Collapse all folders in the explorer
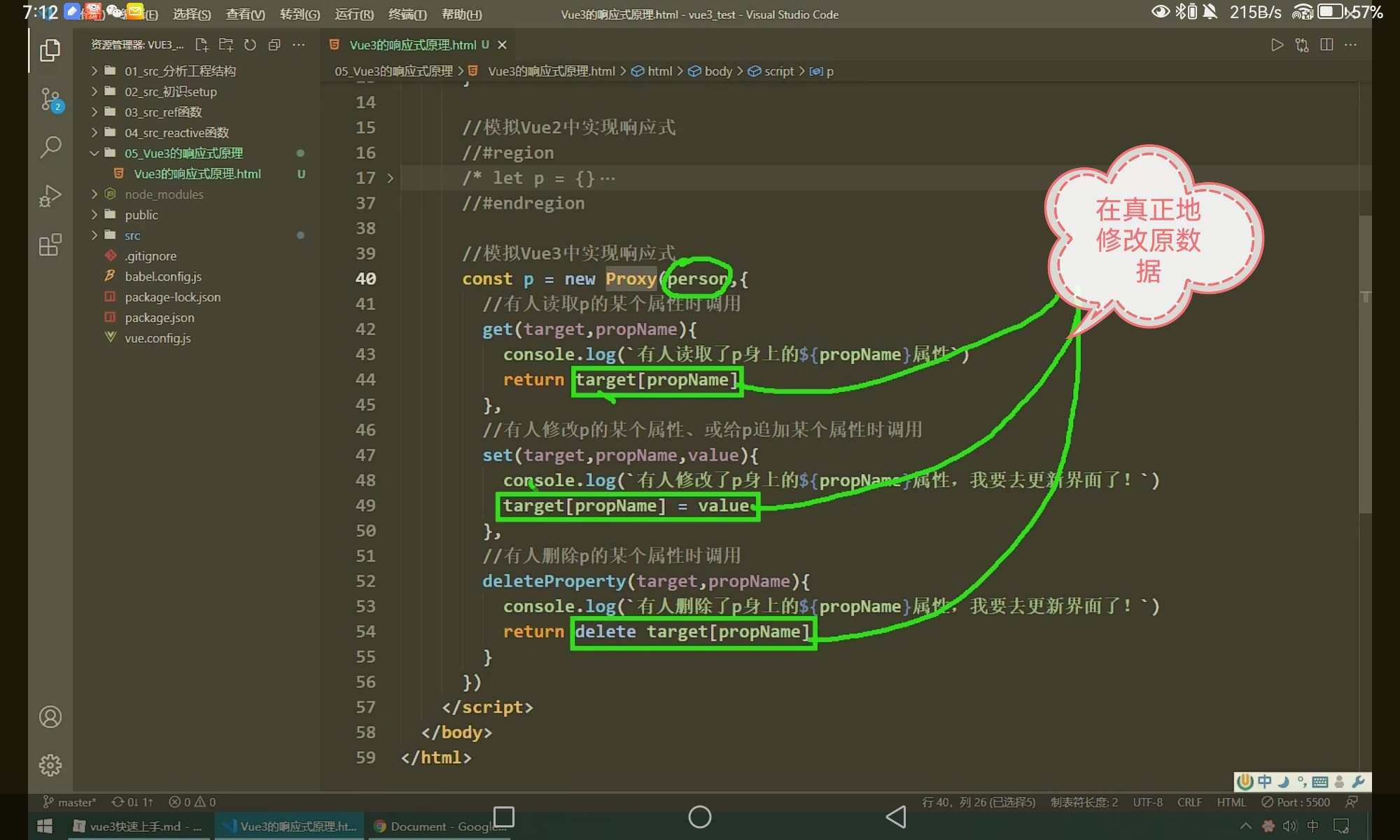 click(274, 45)
